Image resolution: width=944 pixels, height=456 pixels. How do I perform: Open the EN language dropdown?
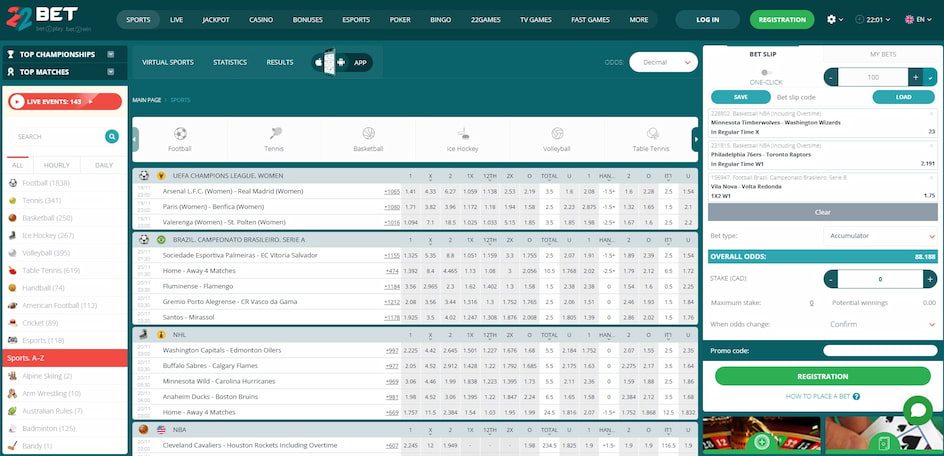(x=918, y=19)
